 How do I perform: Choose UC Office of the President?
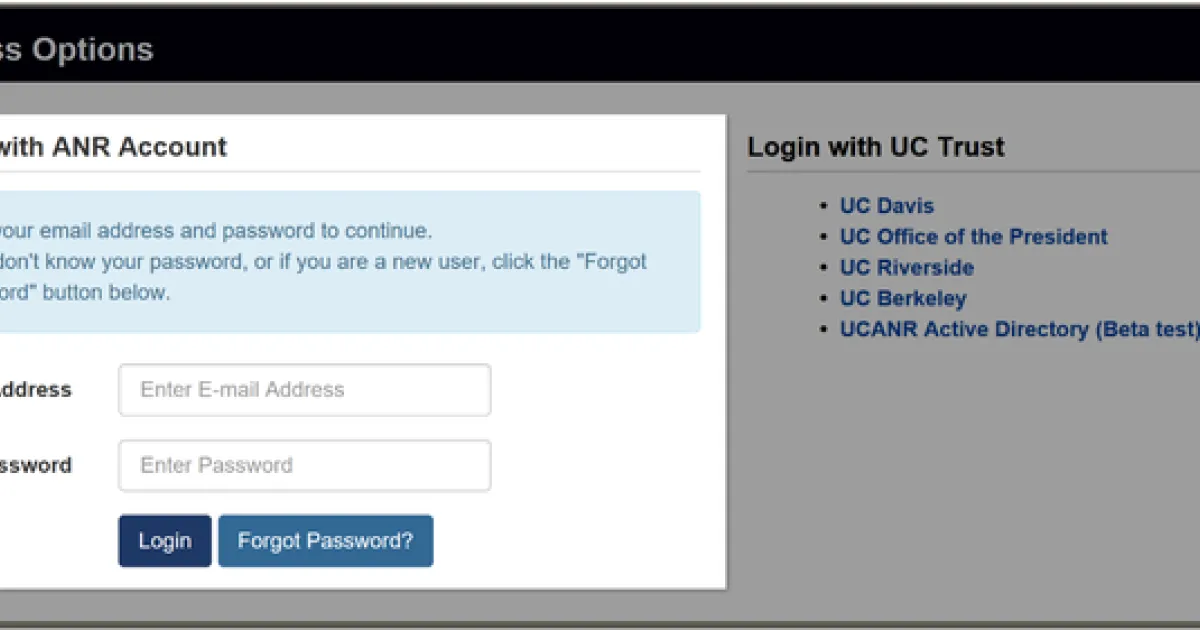[x=973, y=237]
